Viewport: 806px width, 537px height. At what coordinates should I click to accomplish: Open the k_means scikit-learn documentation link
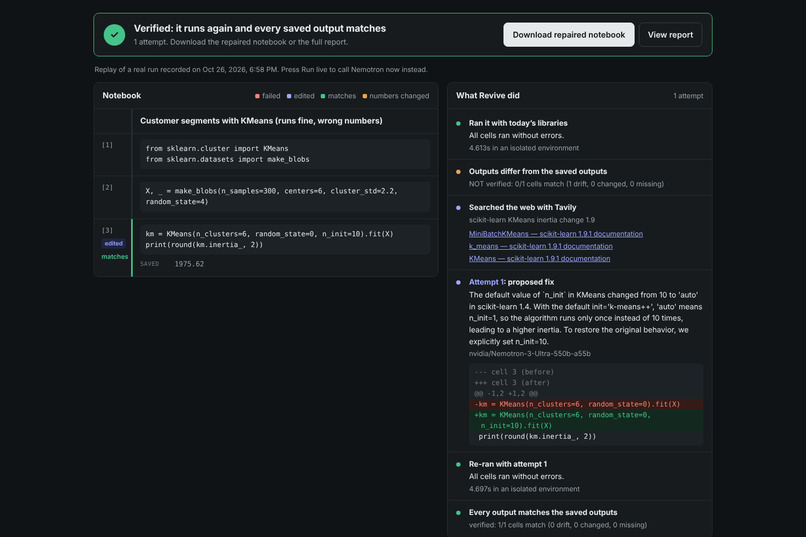tap(541, 246)
